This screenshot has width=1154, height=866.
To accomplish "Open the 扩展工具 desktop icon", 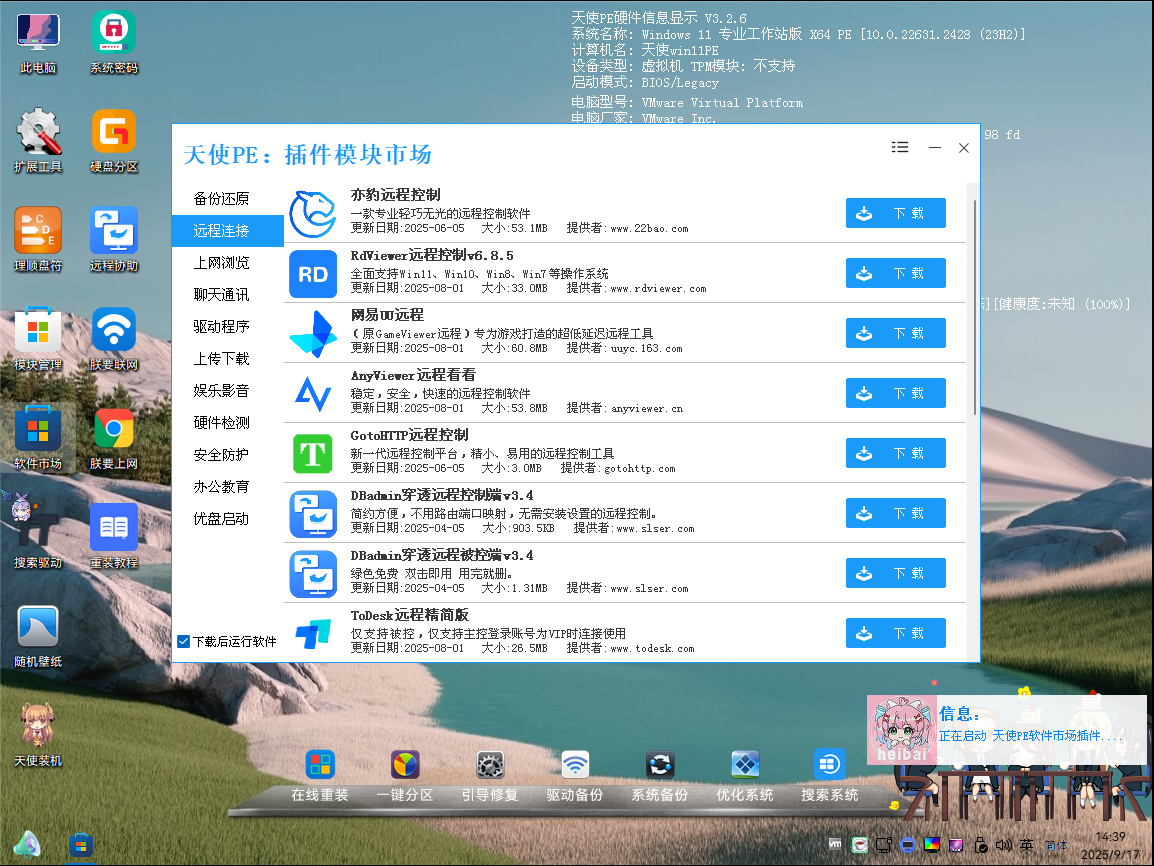I will [38, 141].
